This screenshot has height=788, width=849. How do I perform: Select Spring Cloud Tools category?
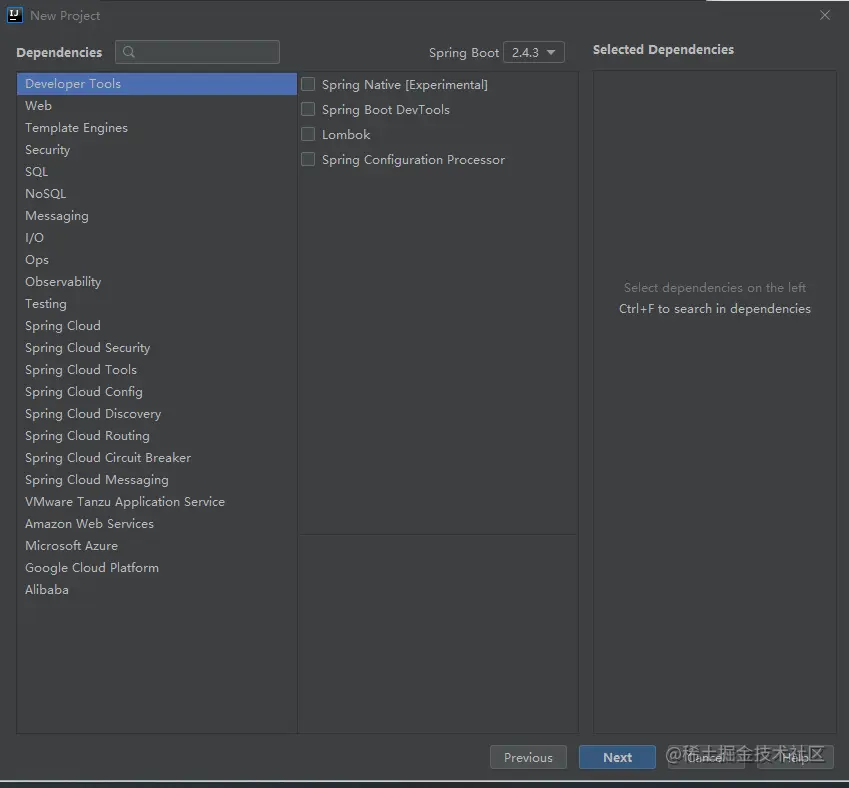[x=156, y=370]
